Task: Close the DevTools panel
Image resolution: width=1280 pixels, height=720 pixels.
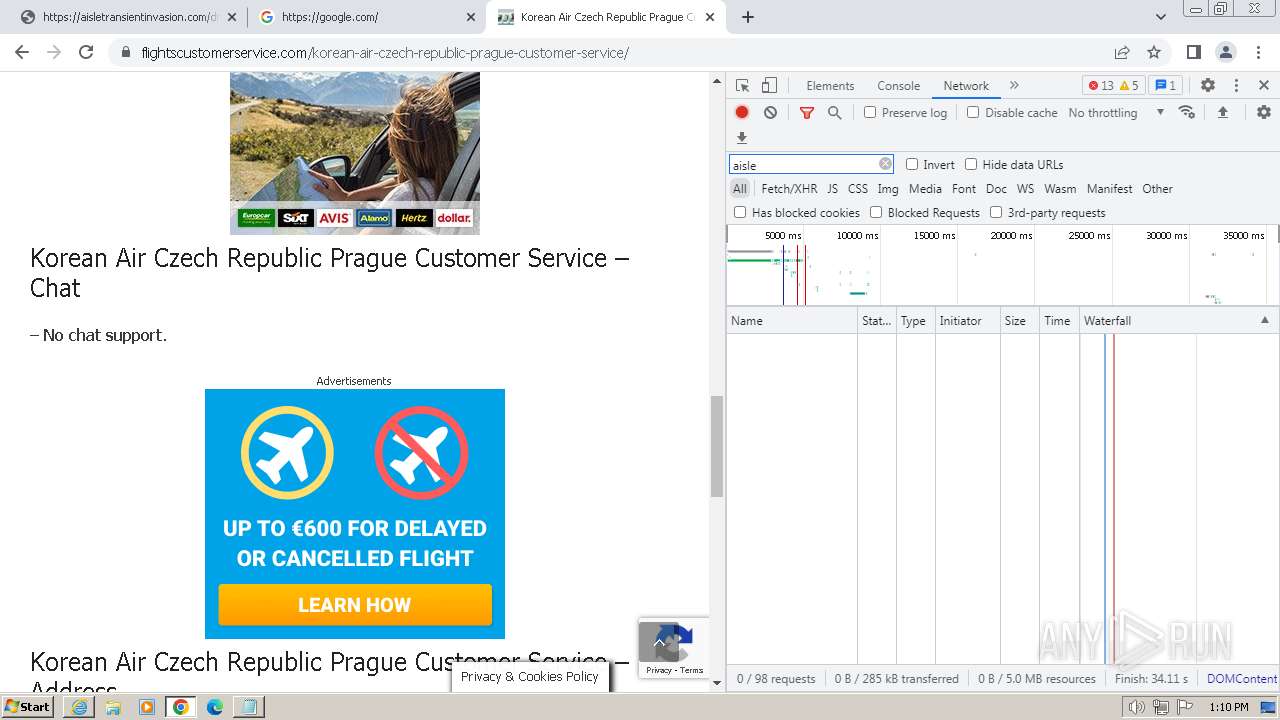Action: coord(1264,85)
